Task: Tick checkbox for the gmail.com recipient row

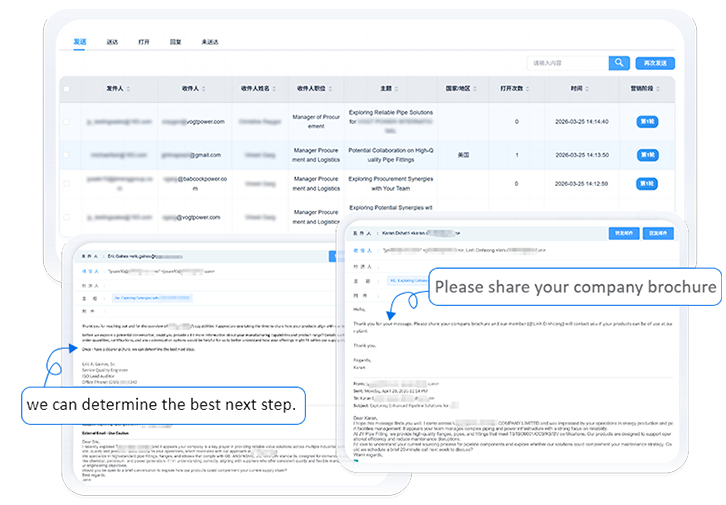Action: [66, 155]
